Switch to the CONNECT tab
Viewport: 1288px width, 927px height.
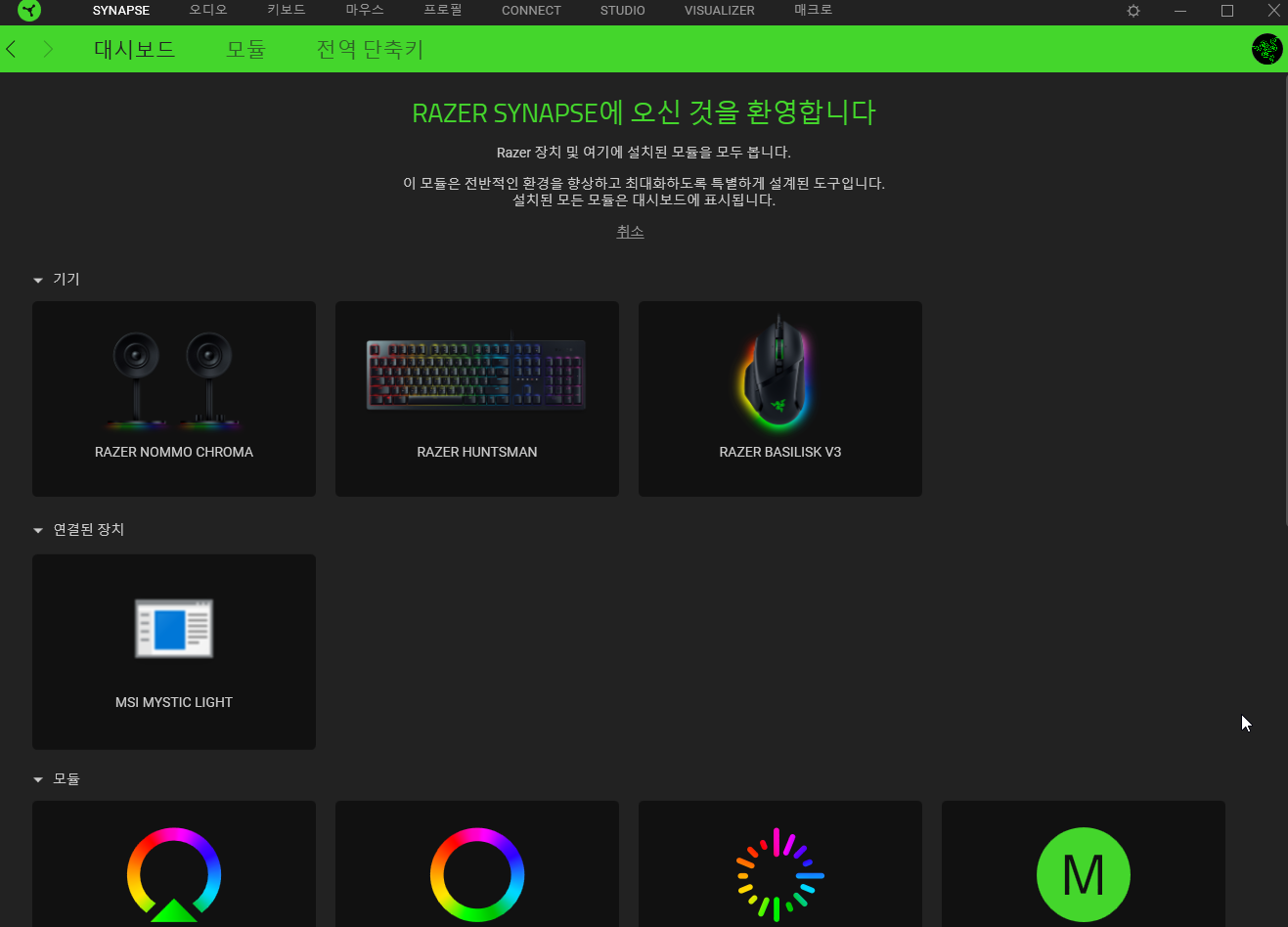(531, 11)
